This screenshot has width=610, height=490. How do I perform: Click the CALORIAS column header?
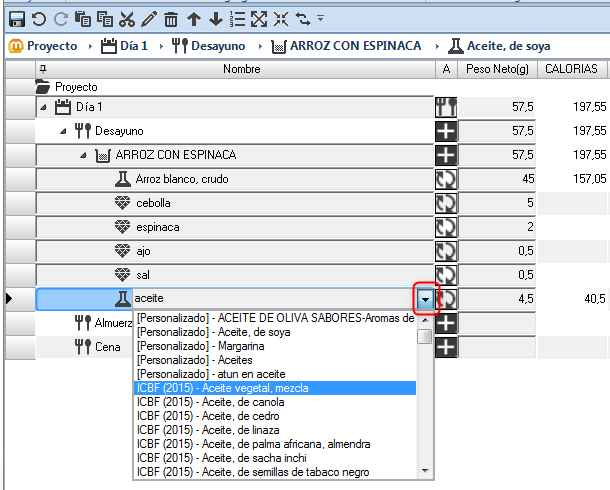click(x=571, y=69)
